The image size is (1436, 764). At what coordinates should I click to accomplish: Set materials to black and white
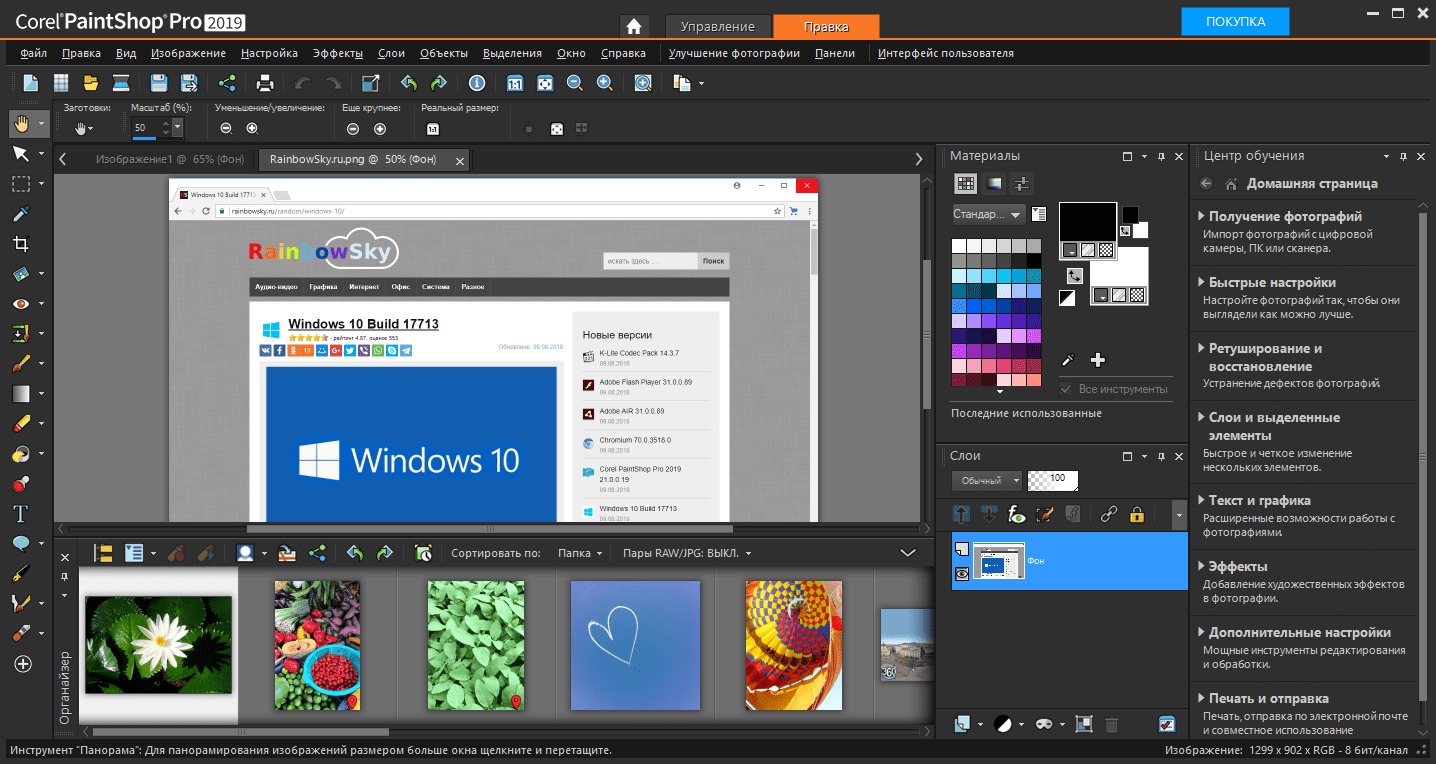point(1067,298)
